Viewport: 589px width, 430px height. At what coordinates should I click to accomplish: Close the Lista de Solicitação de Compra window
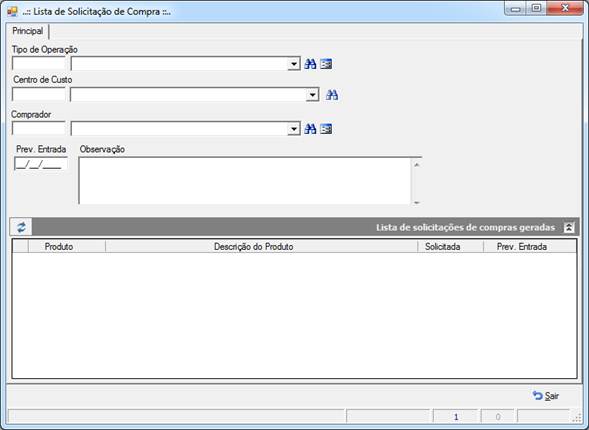(565, 9)
